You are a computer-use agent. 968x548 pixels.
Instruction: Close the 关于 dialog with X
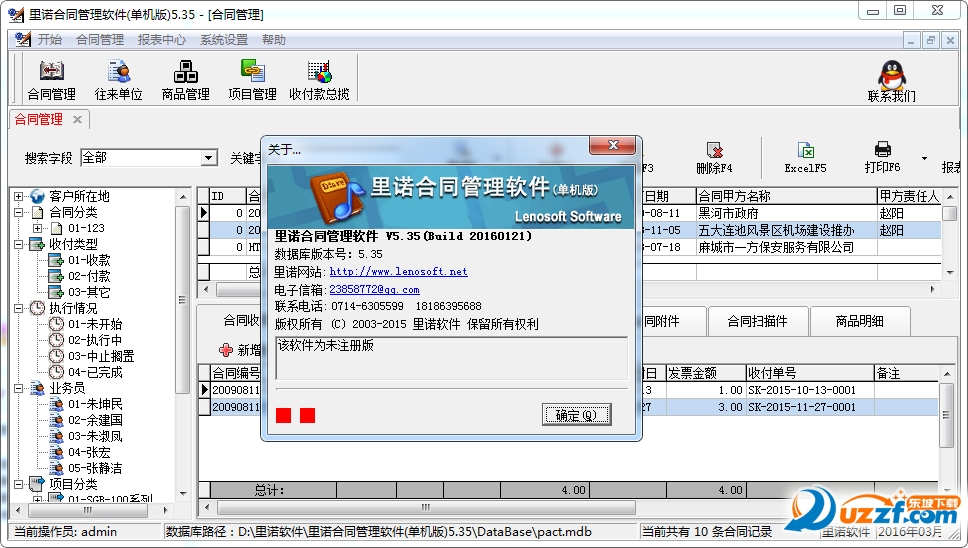click(x=612, y=145)
